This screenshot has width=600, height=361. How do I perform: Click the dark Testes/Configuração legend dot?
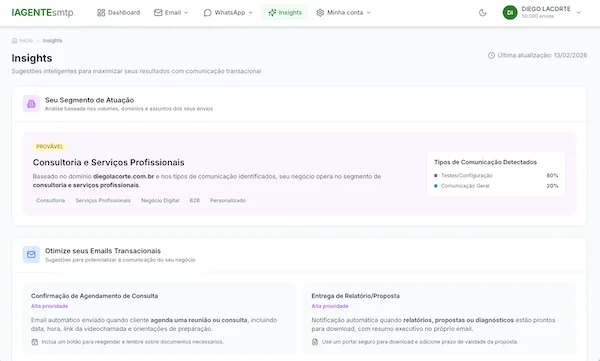(x=435, y=176)
